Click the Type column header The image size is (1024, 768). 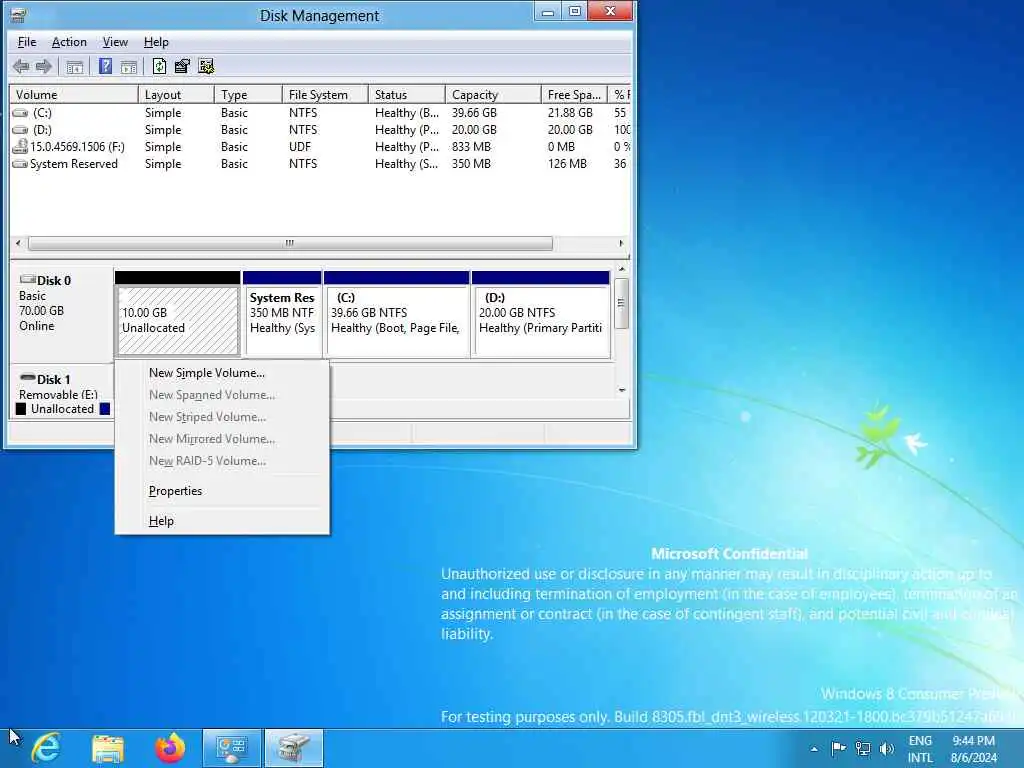248,95
